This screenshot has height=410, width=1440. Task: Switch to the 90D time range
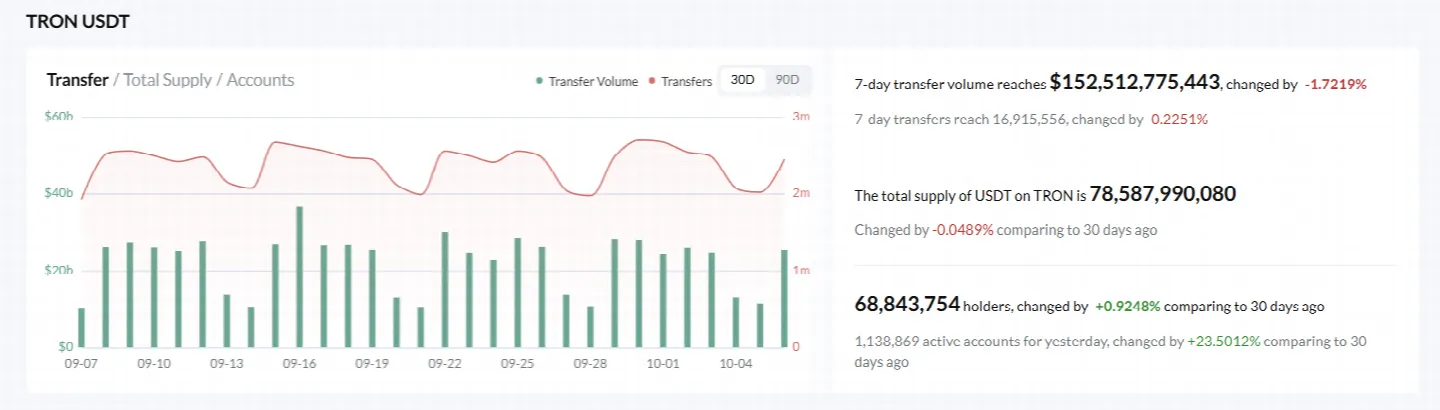tap(788, 80)
